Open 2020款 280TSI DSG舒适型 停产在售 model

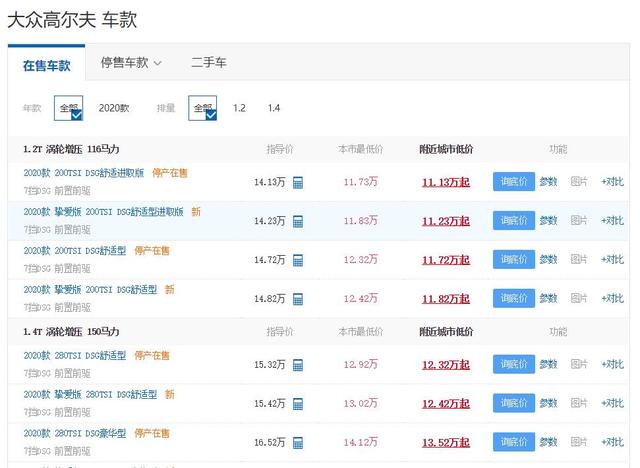tap(75, 355)
